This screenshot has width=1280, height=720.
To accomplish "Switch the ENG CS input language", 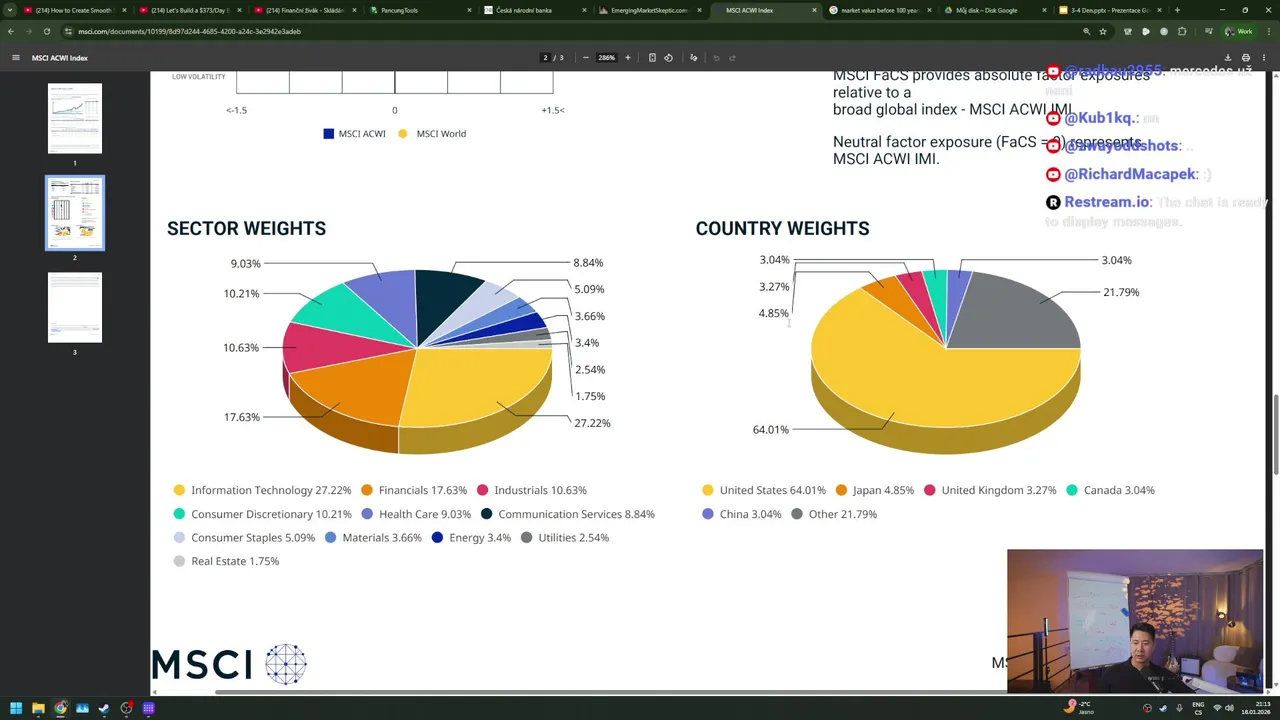I will pyautogui.click(x=1198, y=708).
